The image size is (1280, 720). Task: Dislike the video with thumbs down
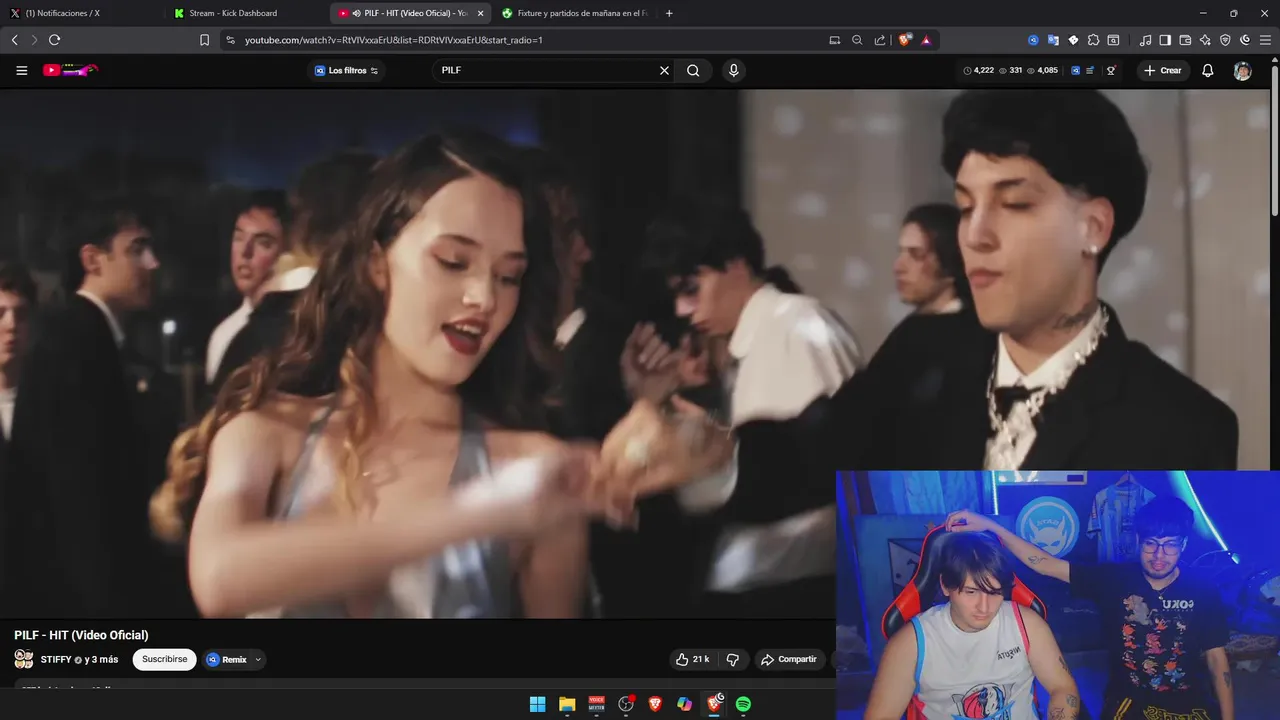click(x=733, y=660)
